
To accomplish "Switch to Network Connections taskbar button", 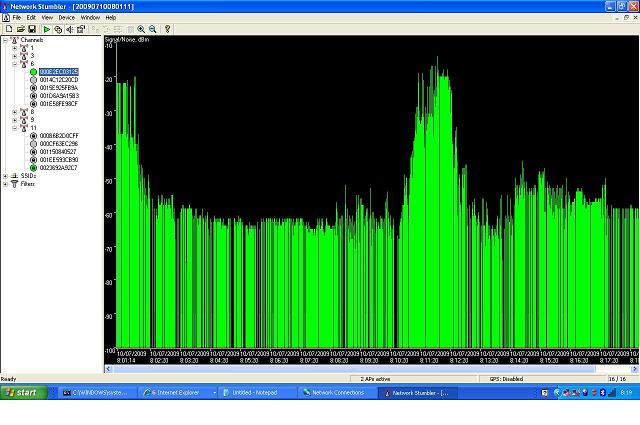I will coord(339,393).
